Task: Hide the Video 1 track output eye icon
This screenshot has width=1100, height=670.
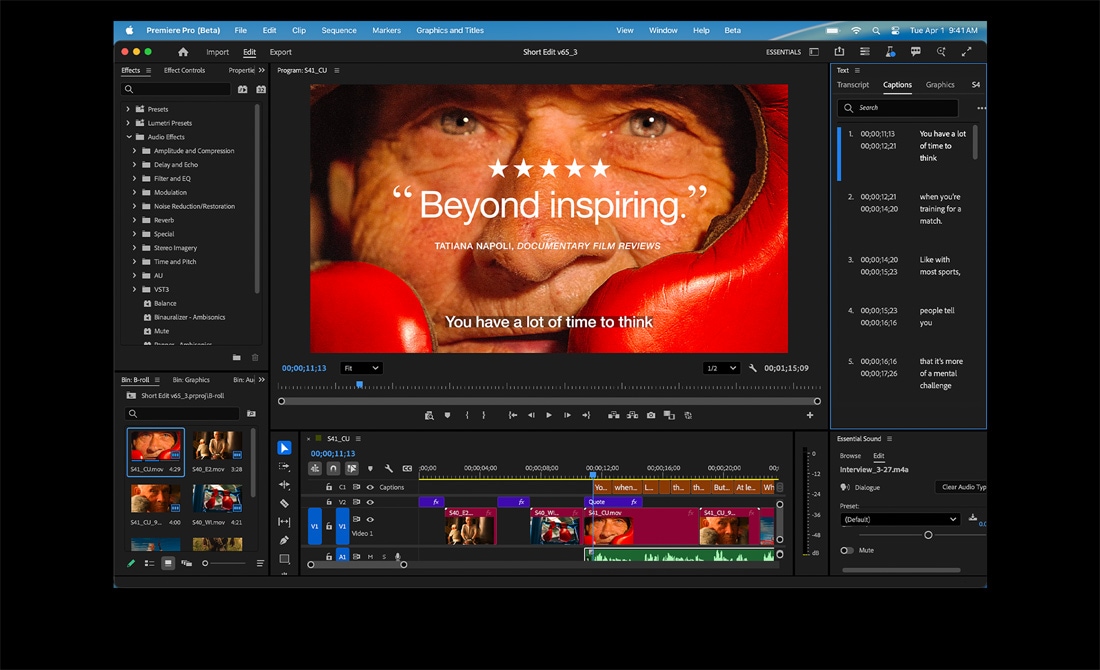Action: [370, 519]
